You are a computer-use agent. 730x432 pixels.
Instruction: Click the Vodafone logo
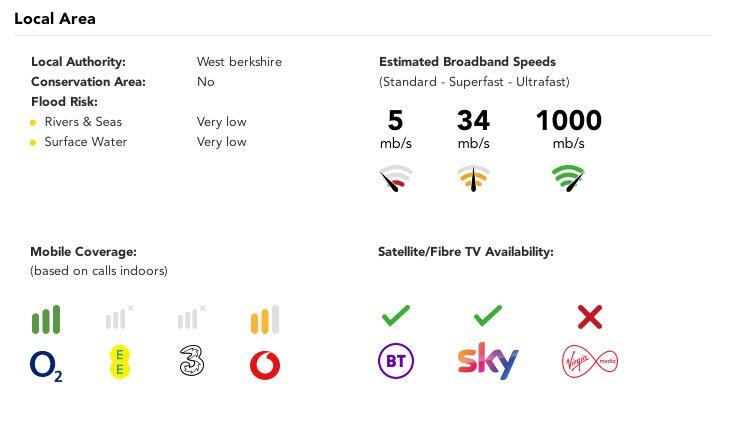(265, 365)
